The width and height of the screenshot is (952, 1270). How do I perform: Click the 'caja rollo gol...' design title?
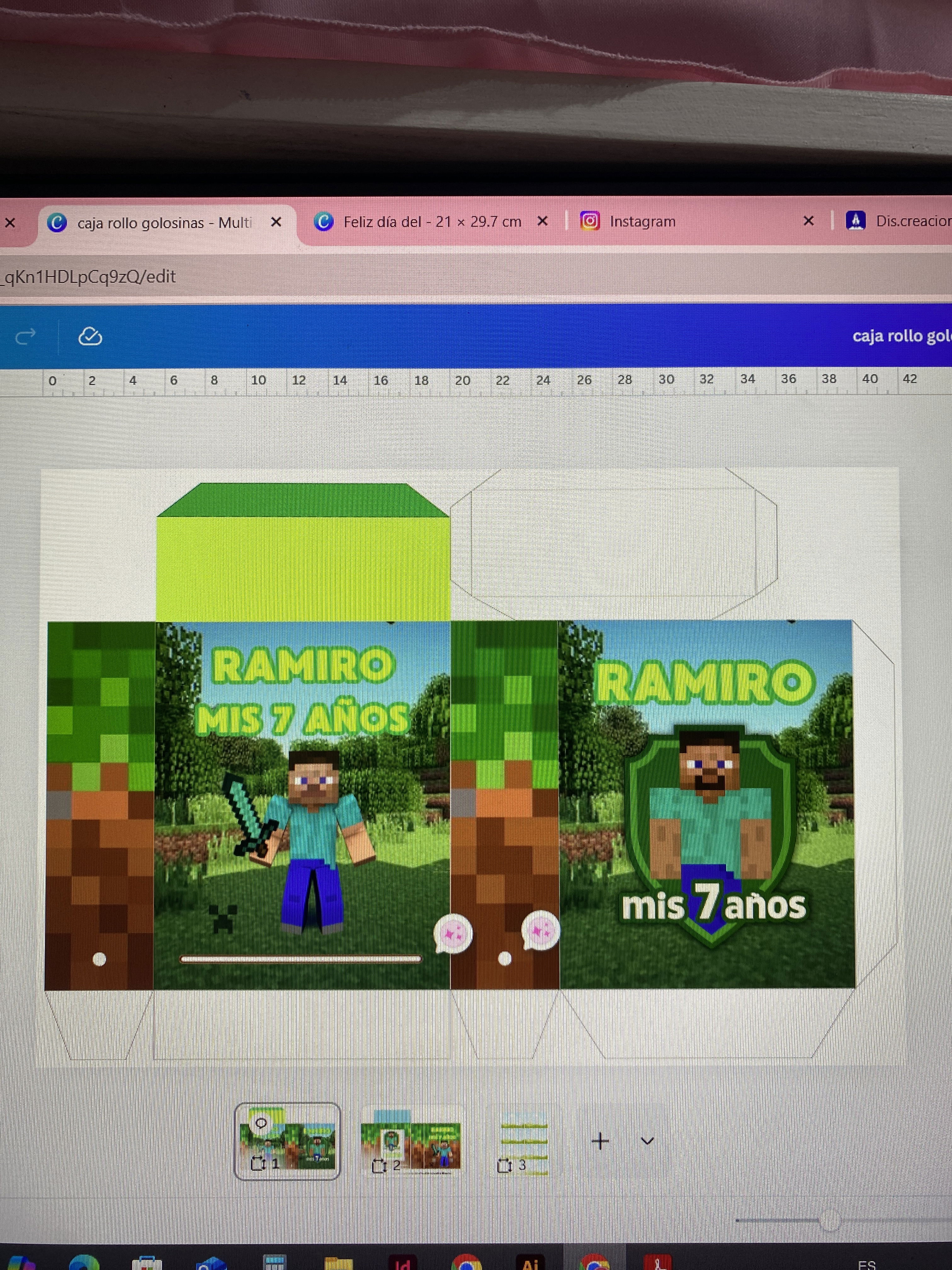902,336
